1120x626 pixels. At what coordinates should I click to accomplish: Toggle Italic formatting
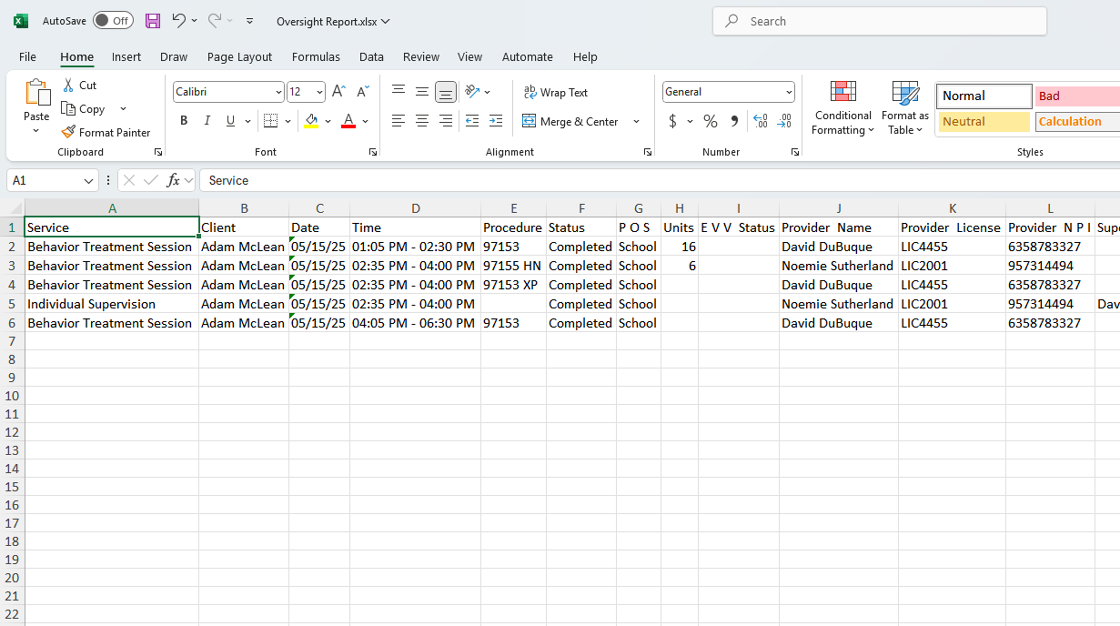(x=207, y=121)
